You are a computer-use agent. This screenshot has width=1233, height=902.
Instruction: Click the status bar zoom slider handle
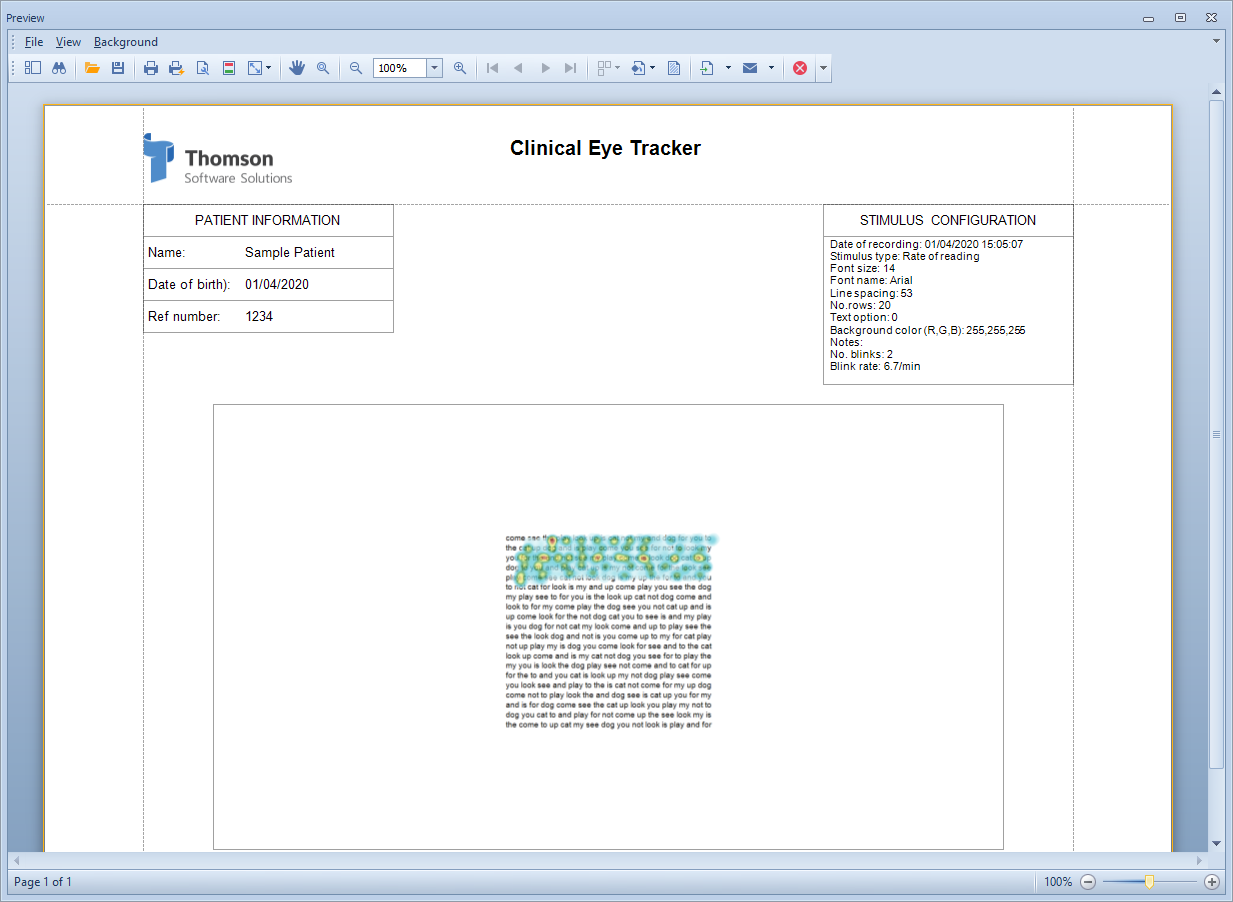(x=1150, y=882)
